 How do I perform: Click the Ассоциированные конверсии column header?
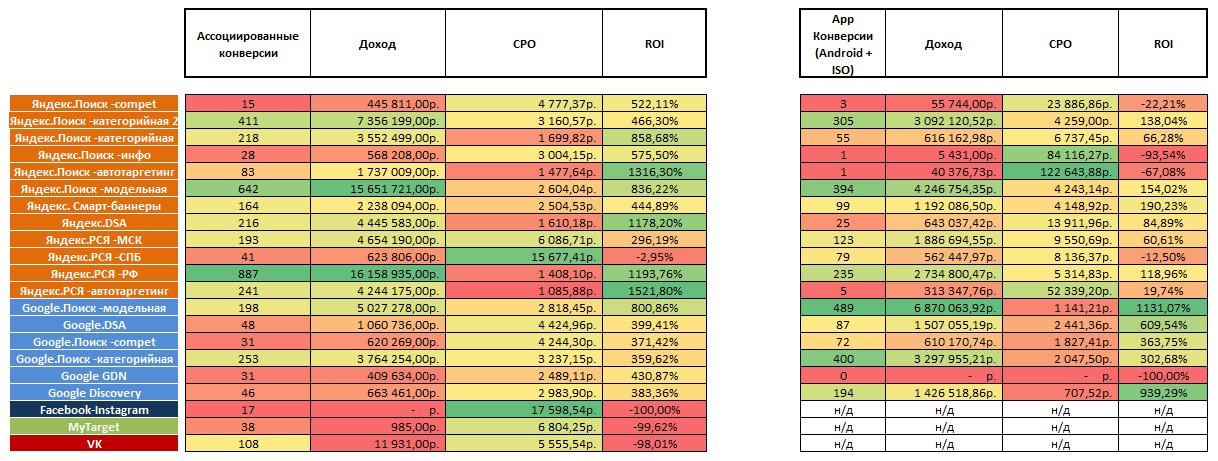247,44
